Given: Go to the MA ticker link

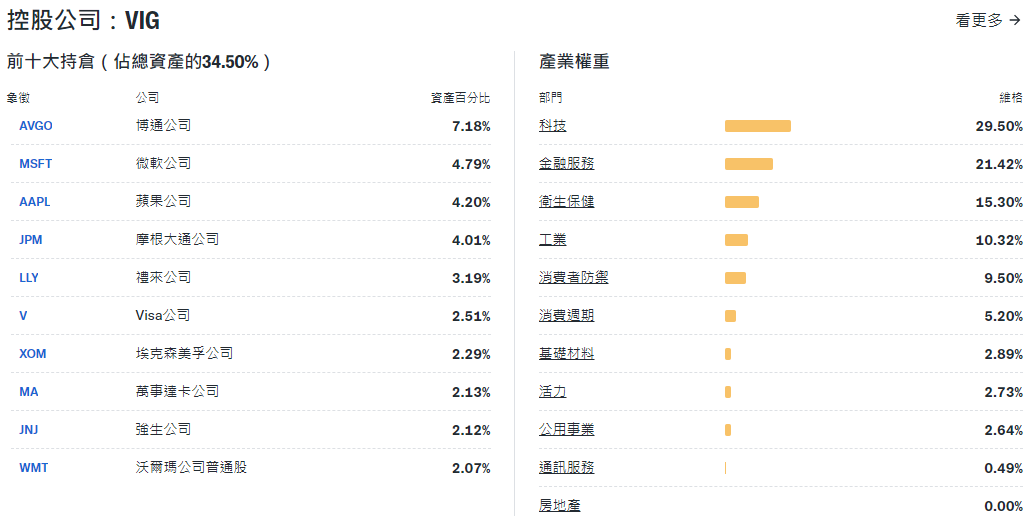Looking at the screenshot, I should (29, 392).
